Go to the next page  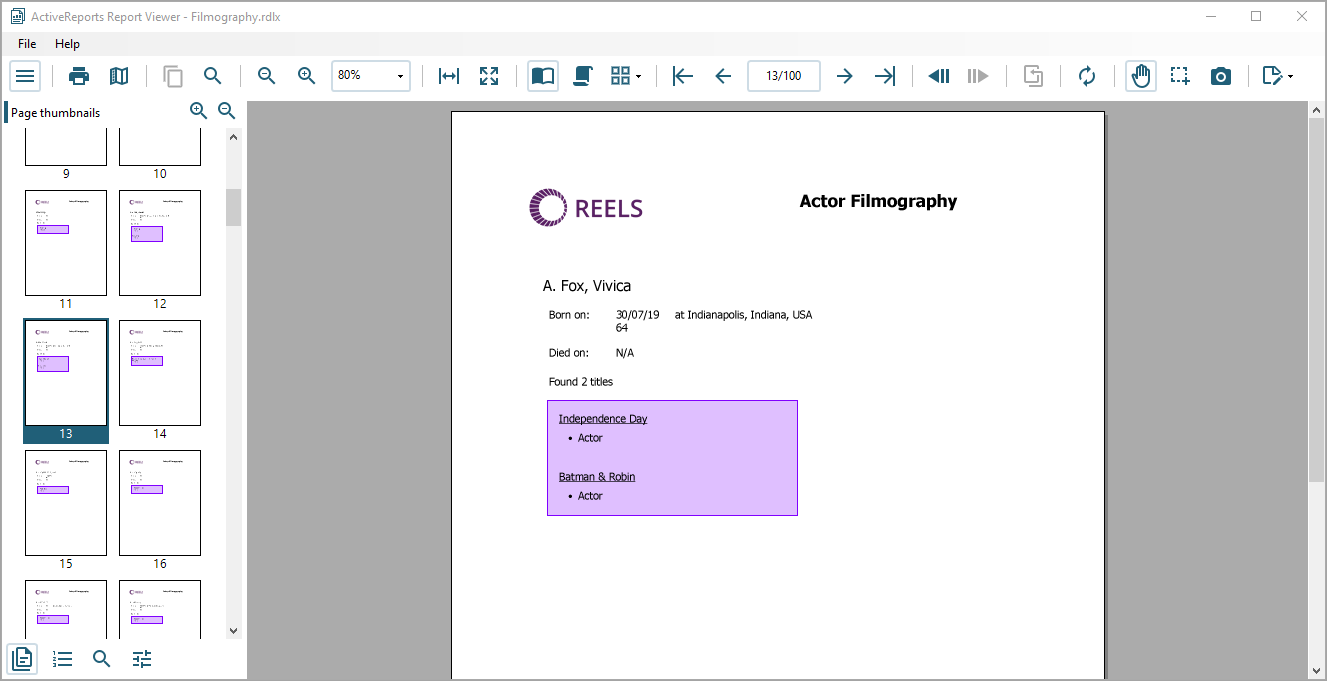(845, 76)
